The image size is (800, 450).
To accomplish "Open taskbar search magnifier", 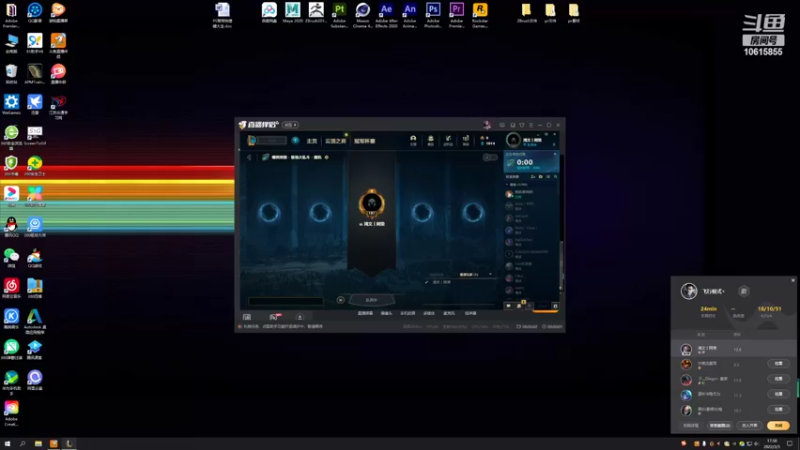I will pos(22,444).
